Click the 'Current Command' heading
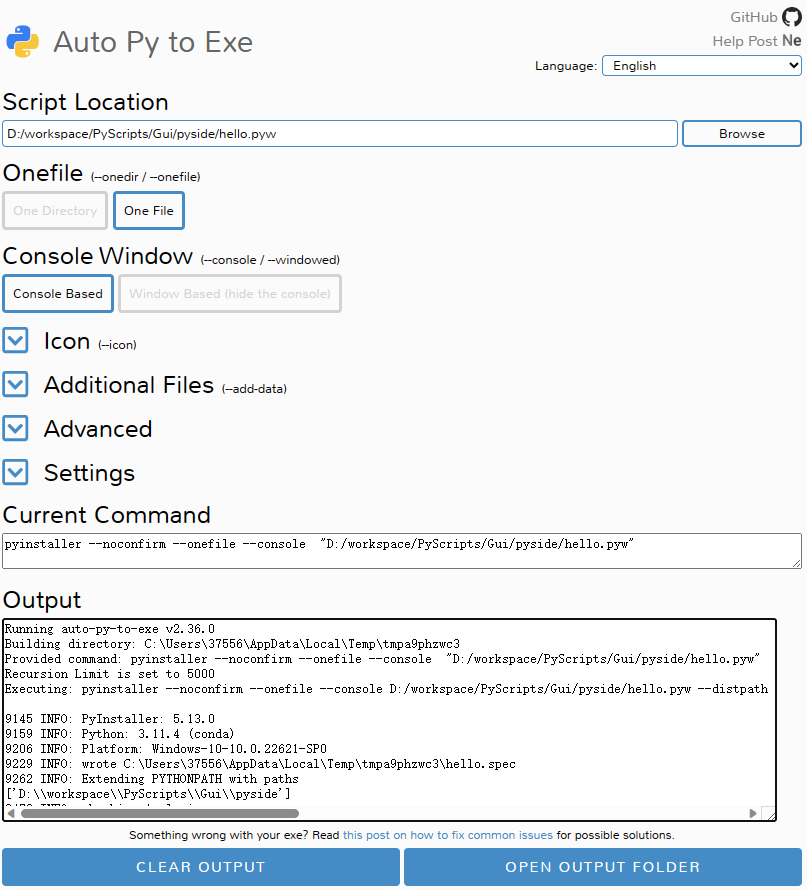 click(107, 515)
